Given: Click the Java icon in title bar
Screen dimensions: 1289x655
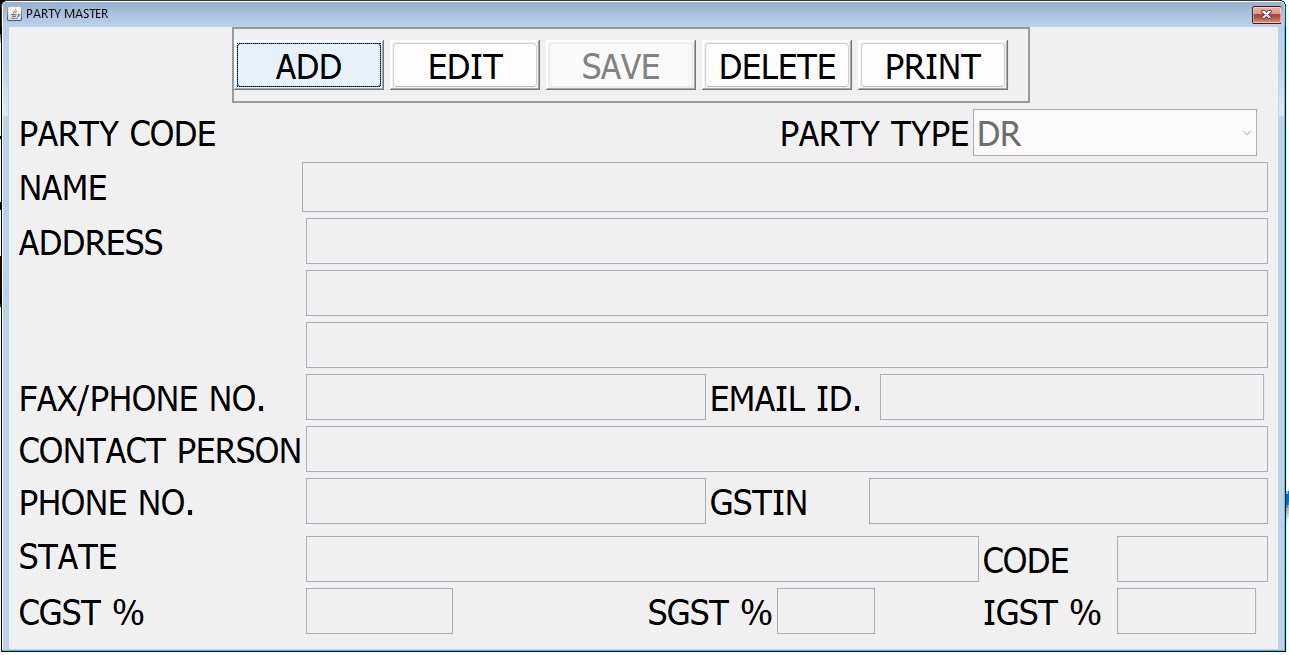Looking at the screenshot, I should tap(14, 13).
